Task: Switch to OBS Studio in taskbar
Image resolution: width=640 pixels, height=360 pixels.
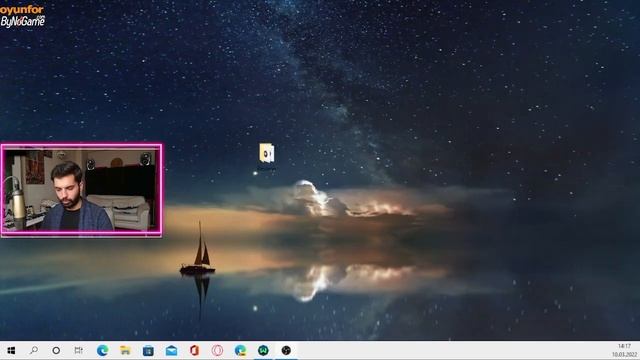Action: 286,350
